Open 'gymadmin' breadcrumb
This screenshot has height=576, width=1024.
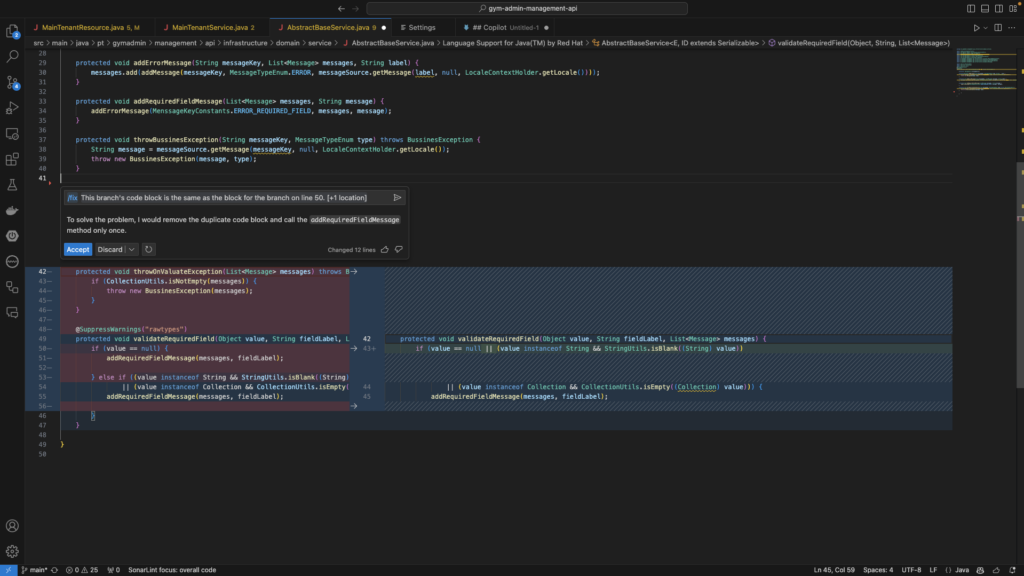(129, 43)
